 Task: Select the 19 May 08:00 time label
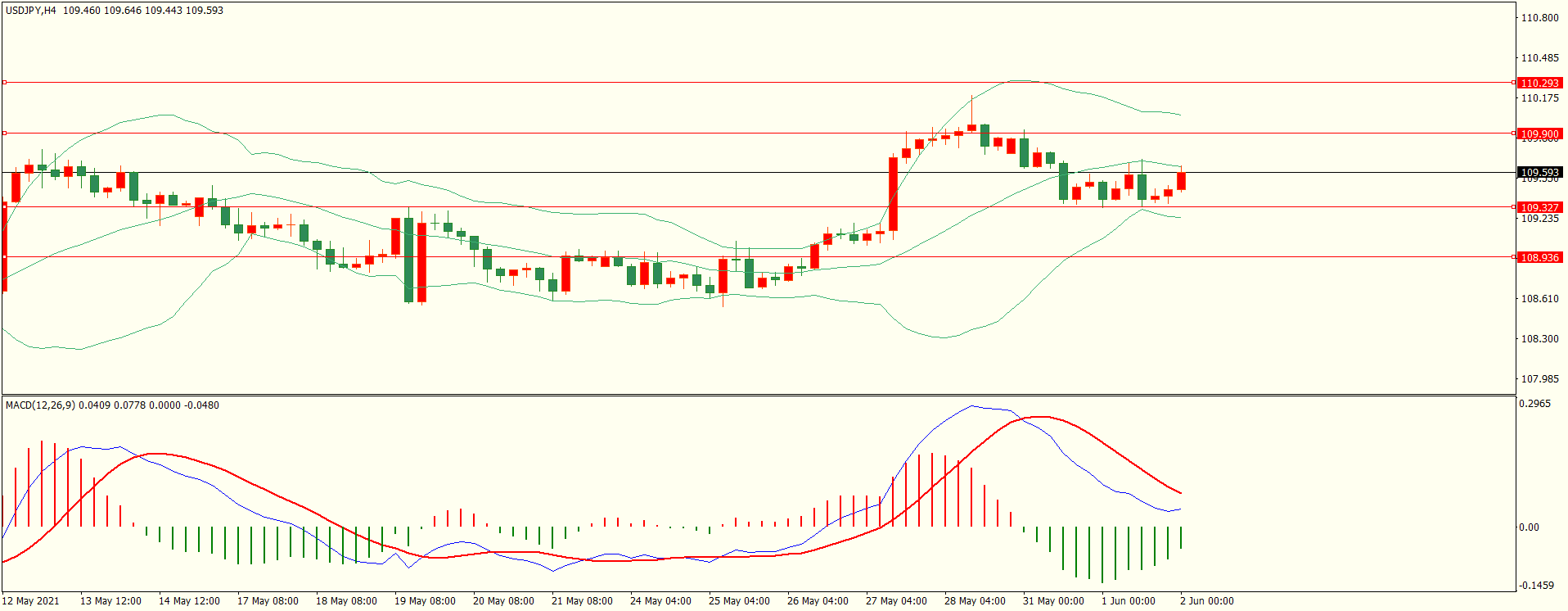[x=425, y=601]
